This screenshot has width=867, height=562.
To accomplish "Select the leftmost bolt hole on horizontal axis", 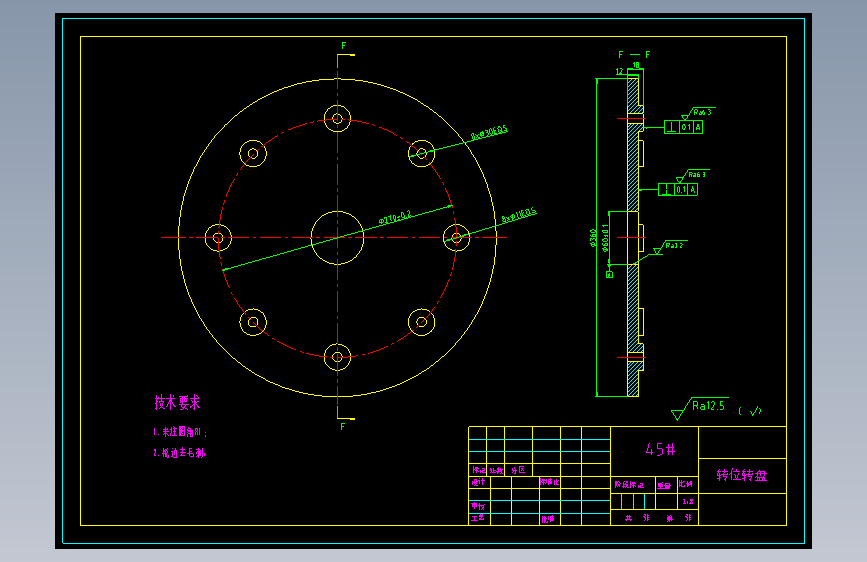I will (218, 238).
